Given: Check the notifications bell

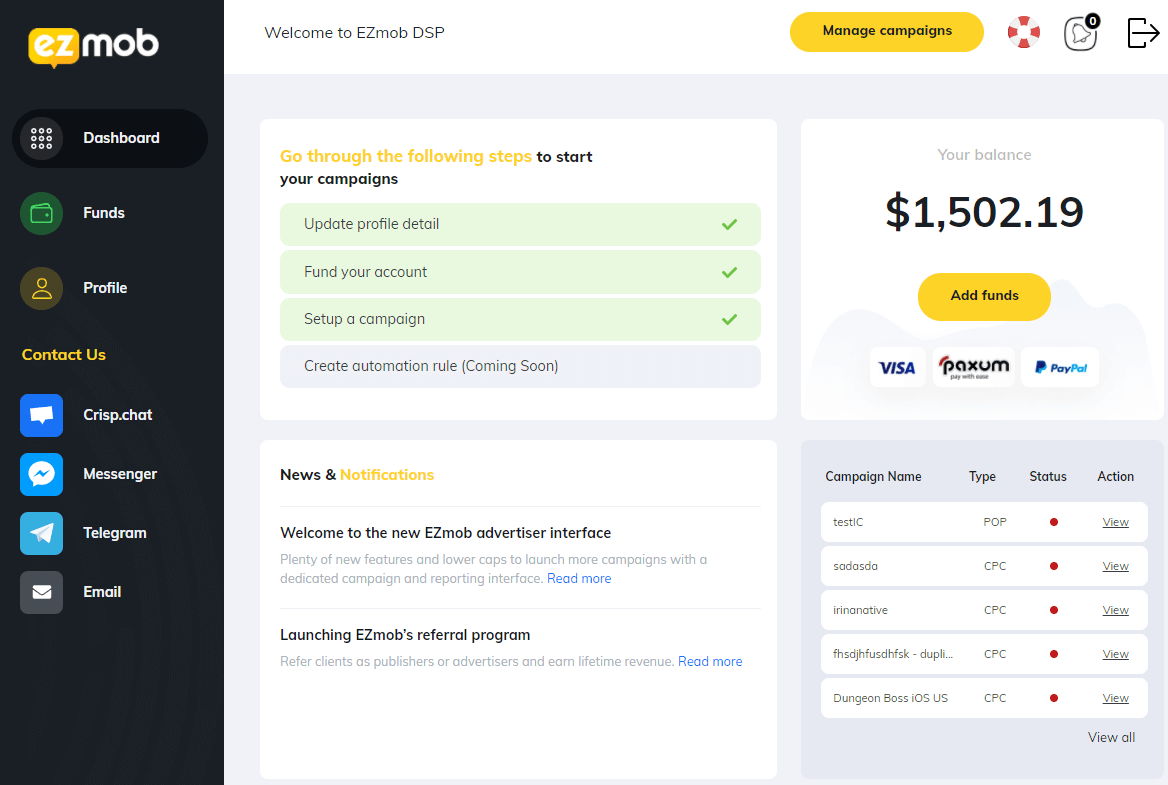Looking at the screenshot, I should coord(1080,33).
